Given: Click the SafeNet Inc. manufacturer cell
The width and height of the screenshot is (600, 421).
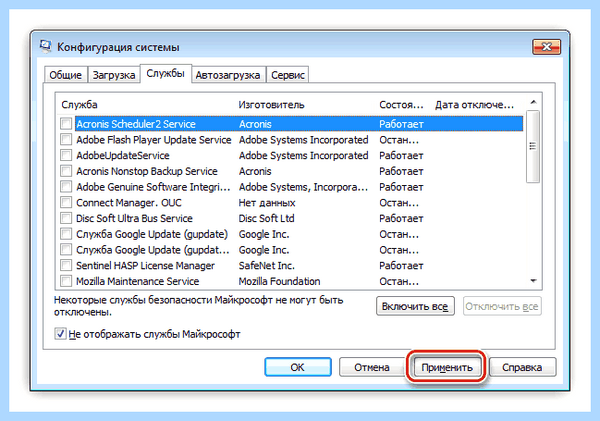Looking at the screenshot, I should (x=266, y=265).
